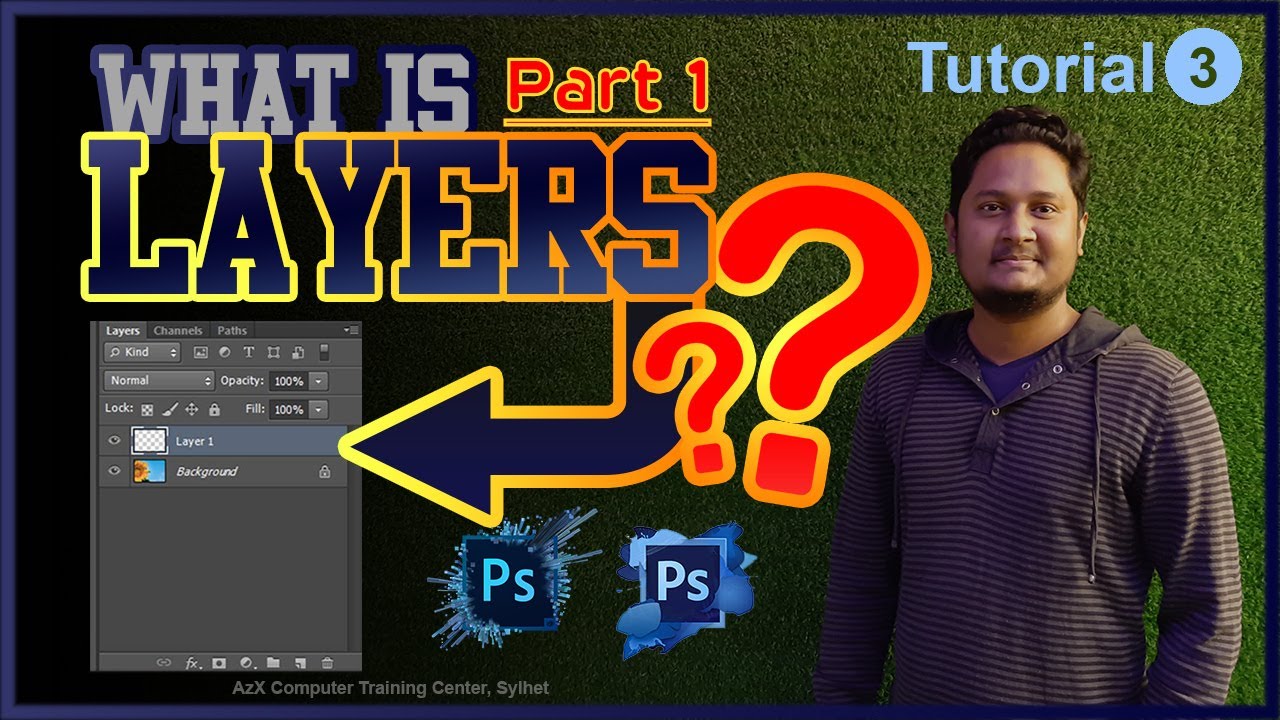Click the Link layers icon
Screen dimensions: 1280x720
point(164,662)
